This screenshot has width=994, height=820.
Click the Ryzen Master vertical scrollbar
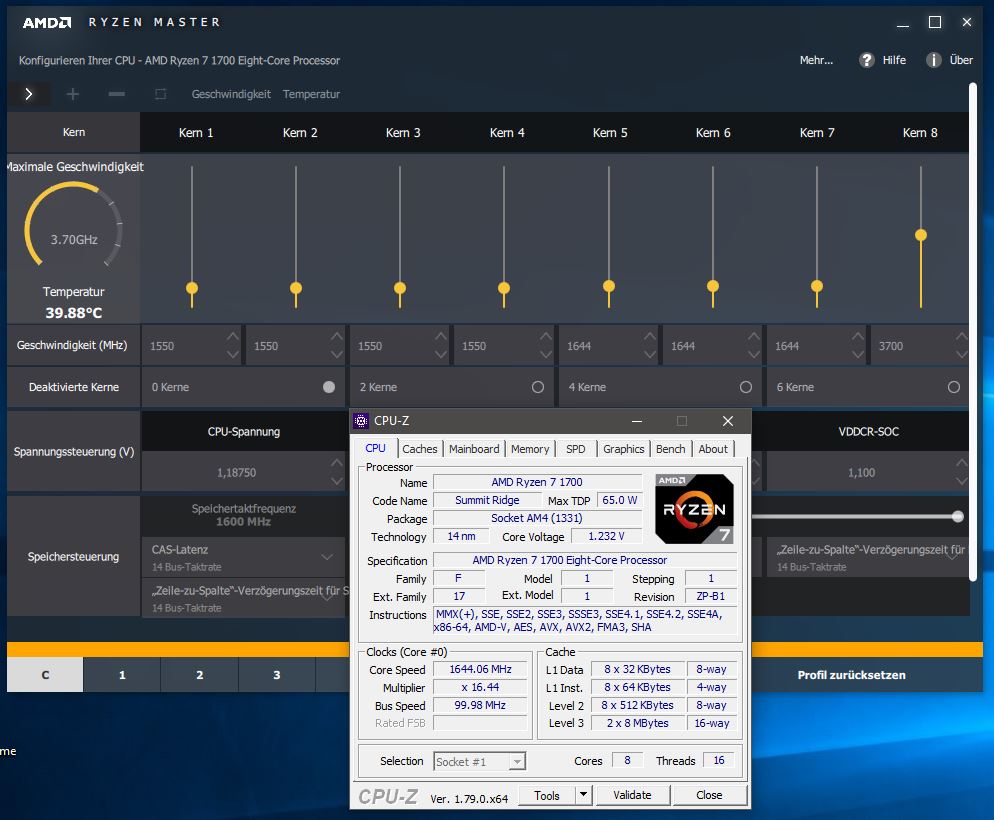(x=972, y=331)
